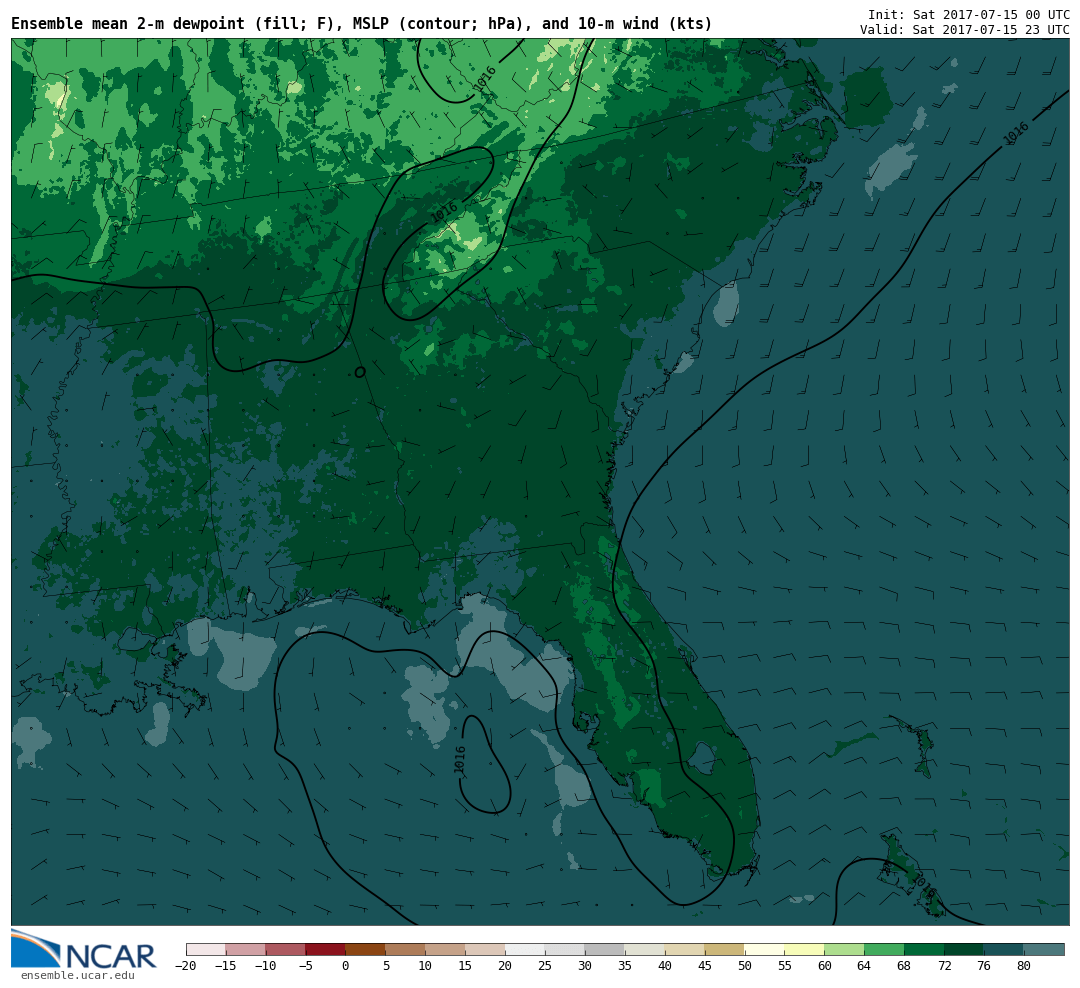
Task: Pick the 20 to 25 near-white swatch
Action: coord(525,949)
